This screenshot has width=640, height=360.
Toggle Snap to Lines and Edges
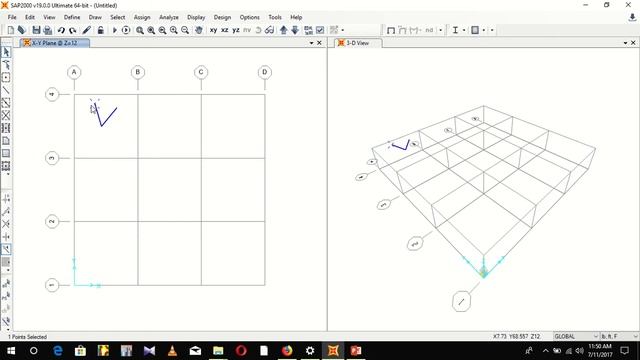pyautogui.click(x=6, y=211)
